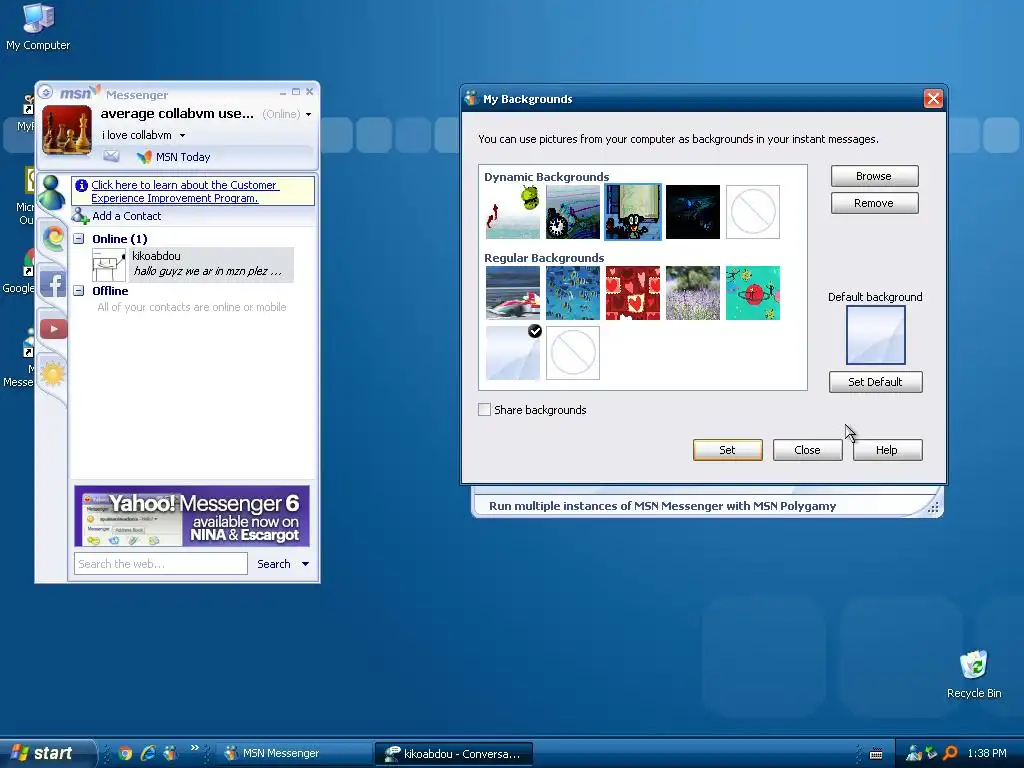Select the race car regular background
Viewport: 1024px width, 768px height.
tap(513, 293)
